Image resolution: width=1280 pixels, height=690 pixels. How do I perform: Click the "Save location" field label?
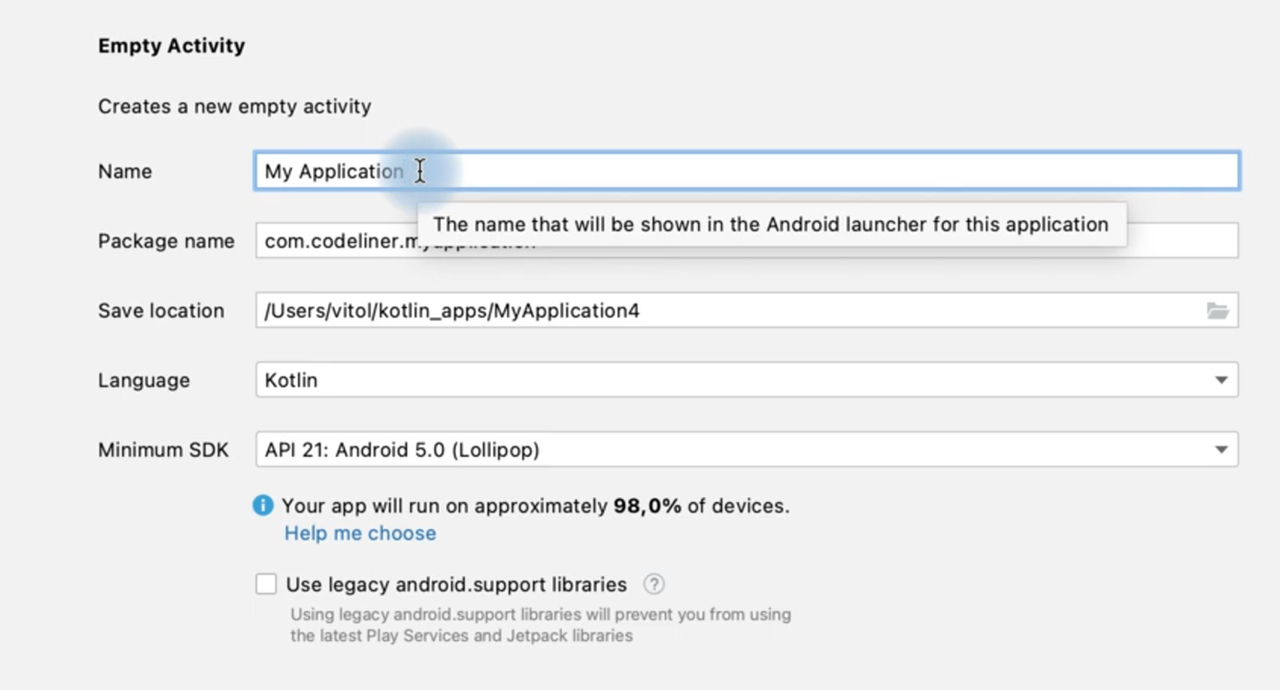click(161, 311)
